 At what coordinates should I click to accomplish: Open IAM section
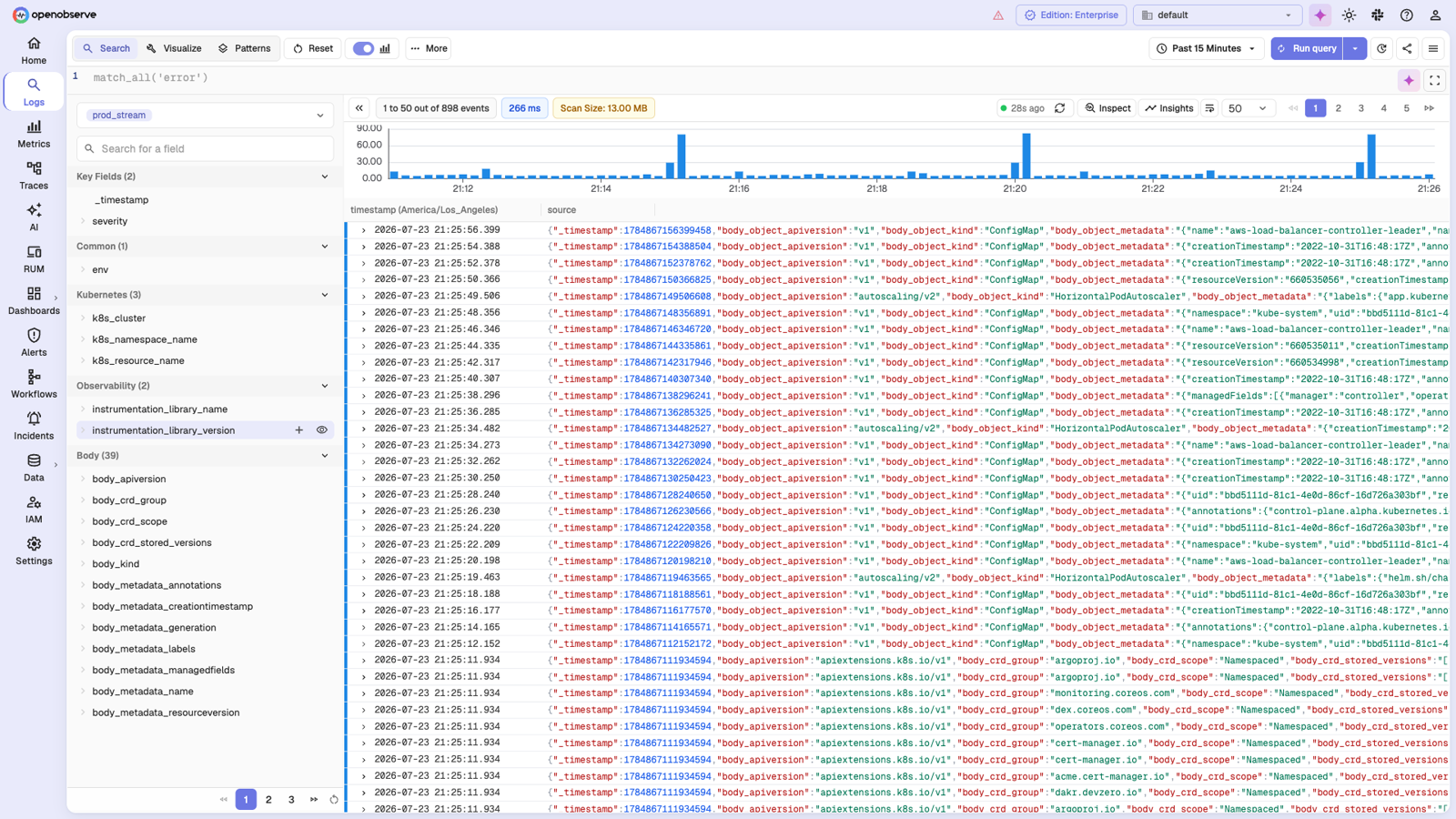pyautogui.click(x=34, y=510)
